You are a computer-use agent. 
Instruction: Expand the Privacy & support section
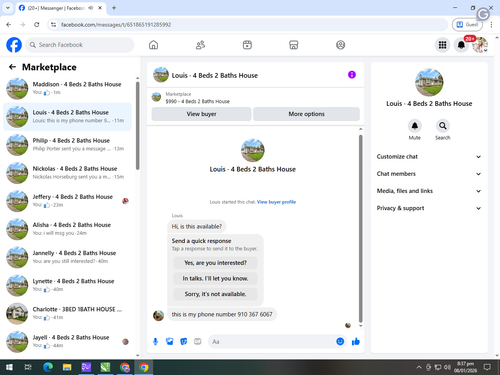point(429,208)
